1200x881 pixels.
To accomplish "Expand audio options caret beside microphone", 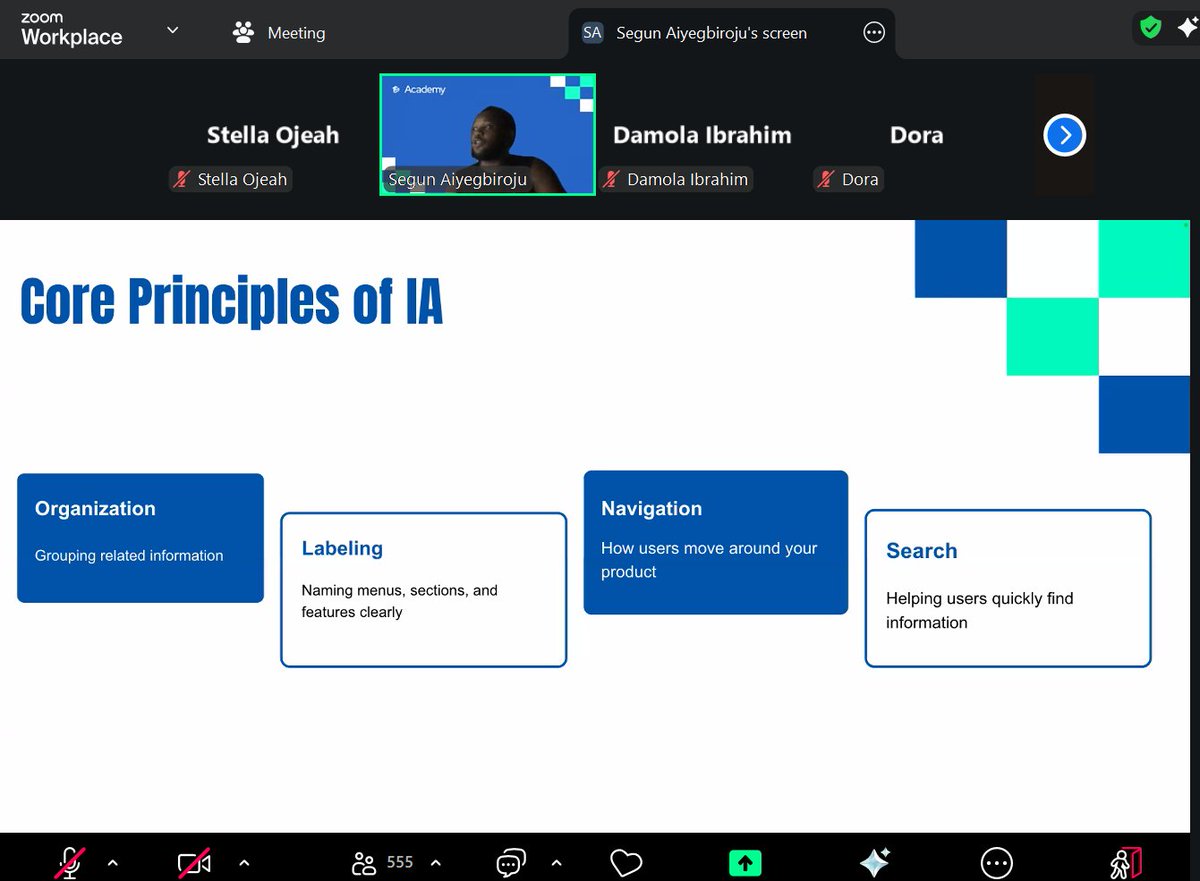I will click(112, 862).
